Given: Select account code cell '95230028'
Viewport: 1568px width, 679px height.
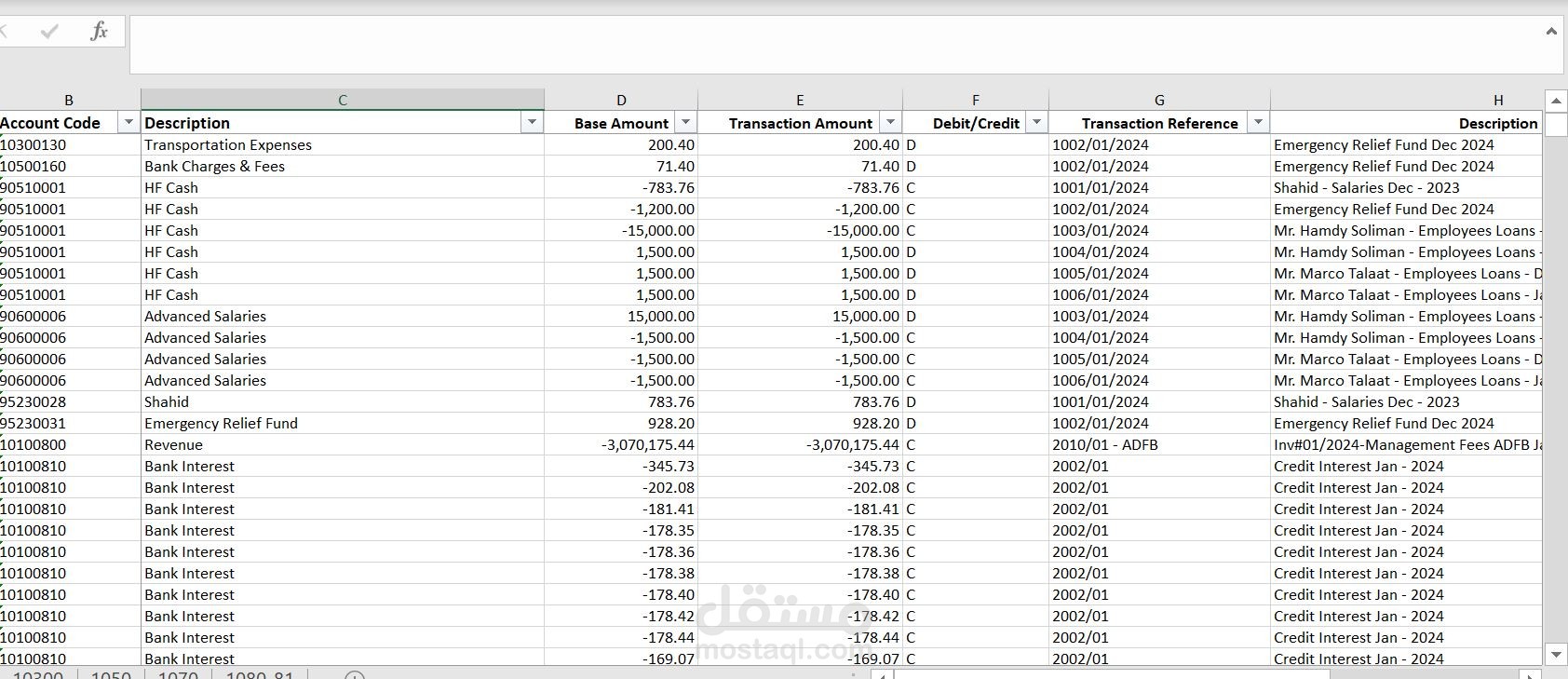Looking at the screenshot, I should point(70,401).
